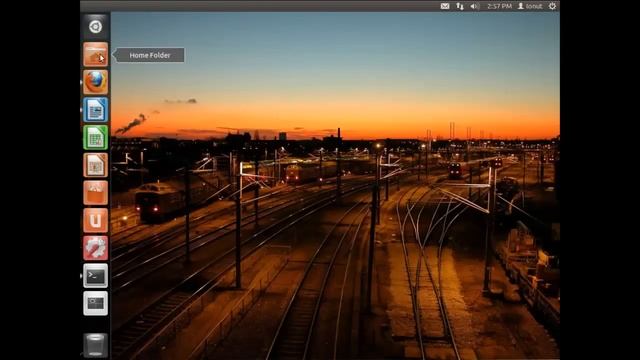640x360 pixels.
Task: Open the Workspace Switcher icon
Action: click(96, 303)
